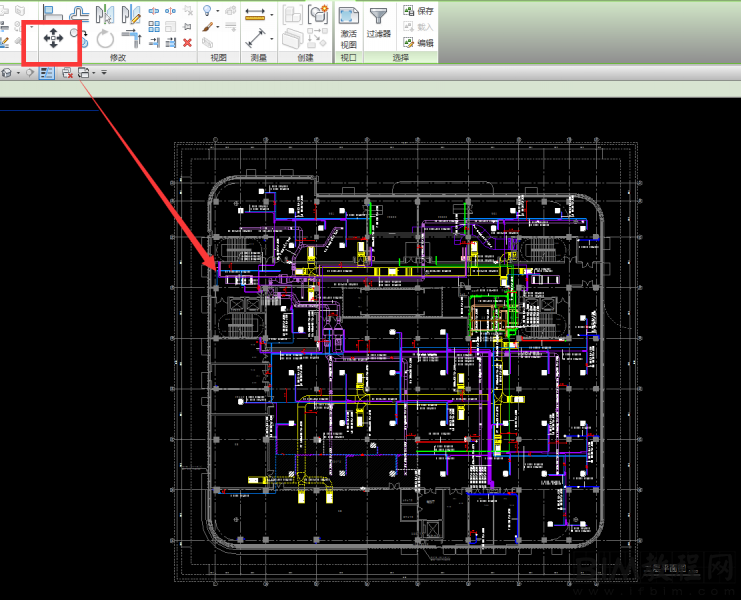
Task: Click the Create Parts icon
Action: pos(293,39)
